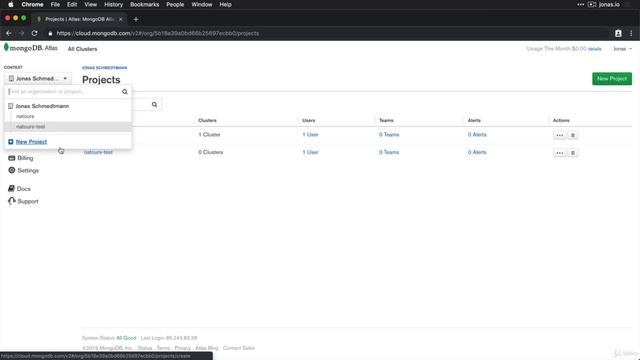Open 1 User link in first row
The image size is (640, 360).
310,135
